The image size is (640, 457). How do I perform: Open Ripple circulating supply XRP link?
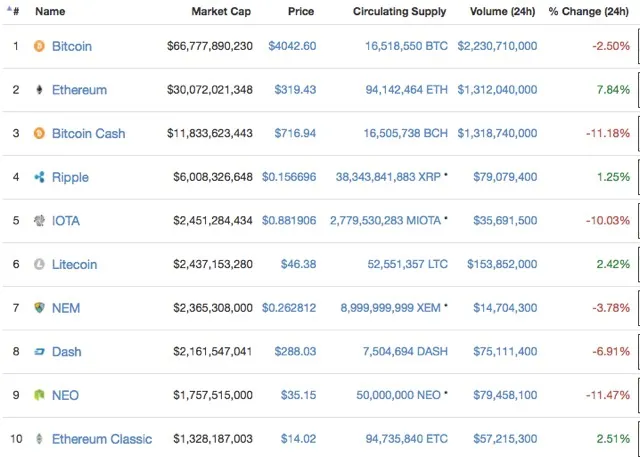(388, 177)
